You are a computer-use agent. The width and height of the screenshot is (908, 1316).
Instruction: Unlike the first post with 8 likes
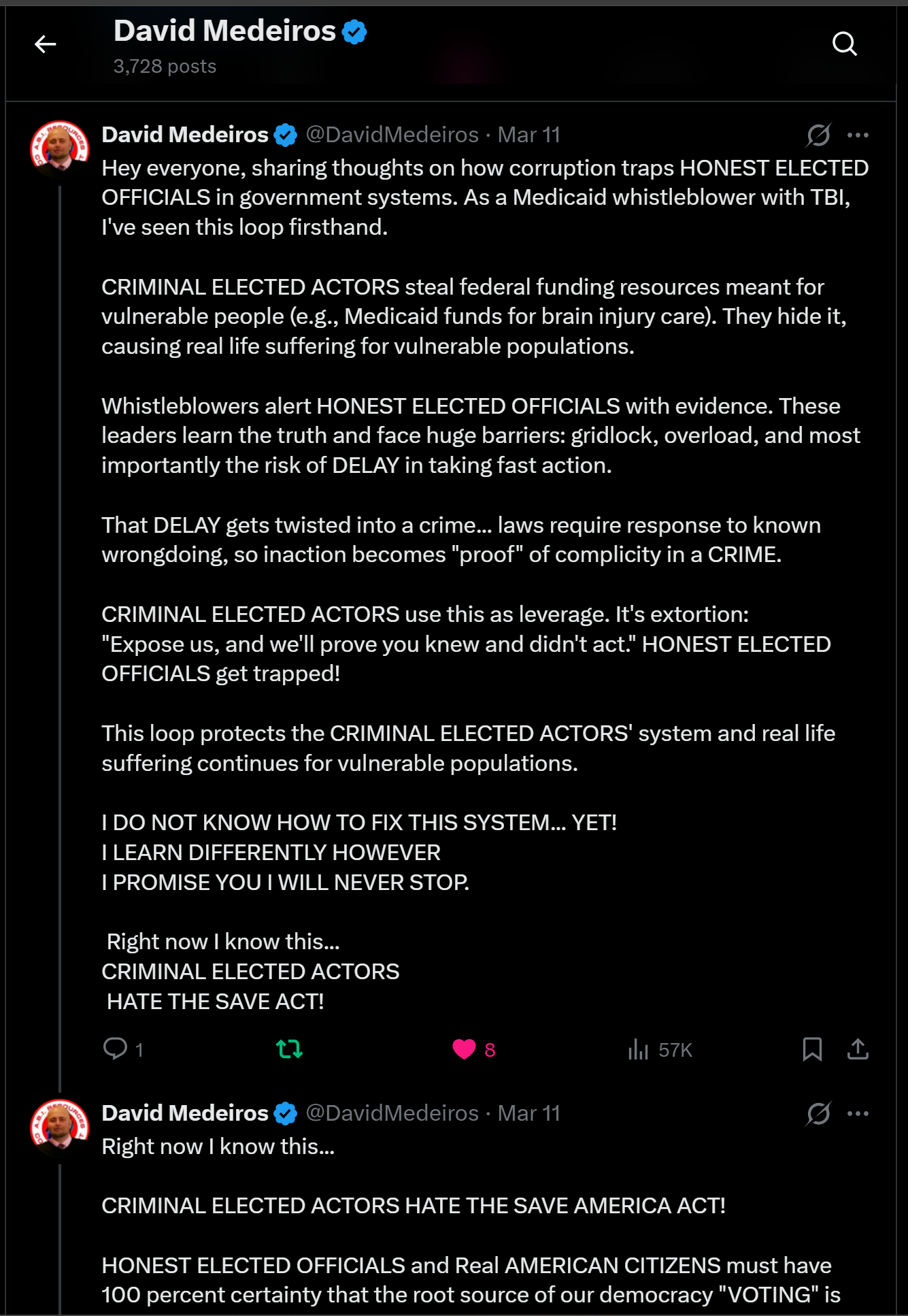tap(474, 1049)
